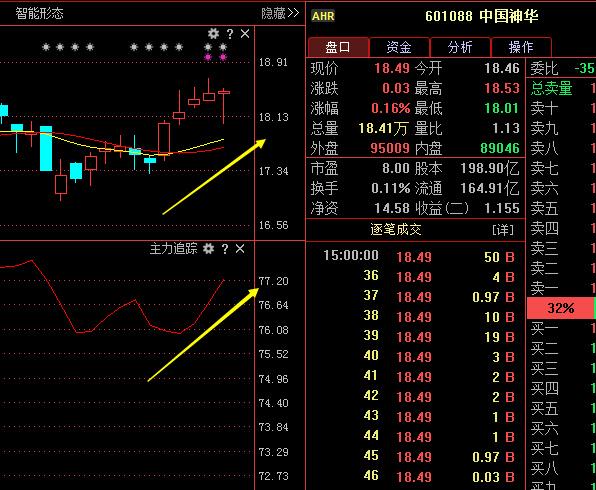Open the 操作 tab

coord(521,47)
